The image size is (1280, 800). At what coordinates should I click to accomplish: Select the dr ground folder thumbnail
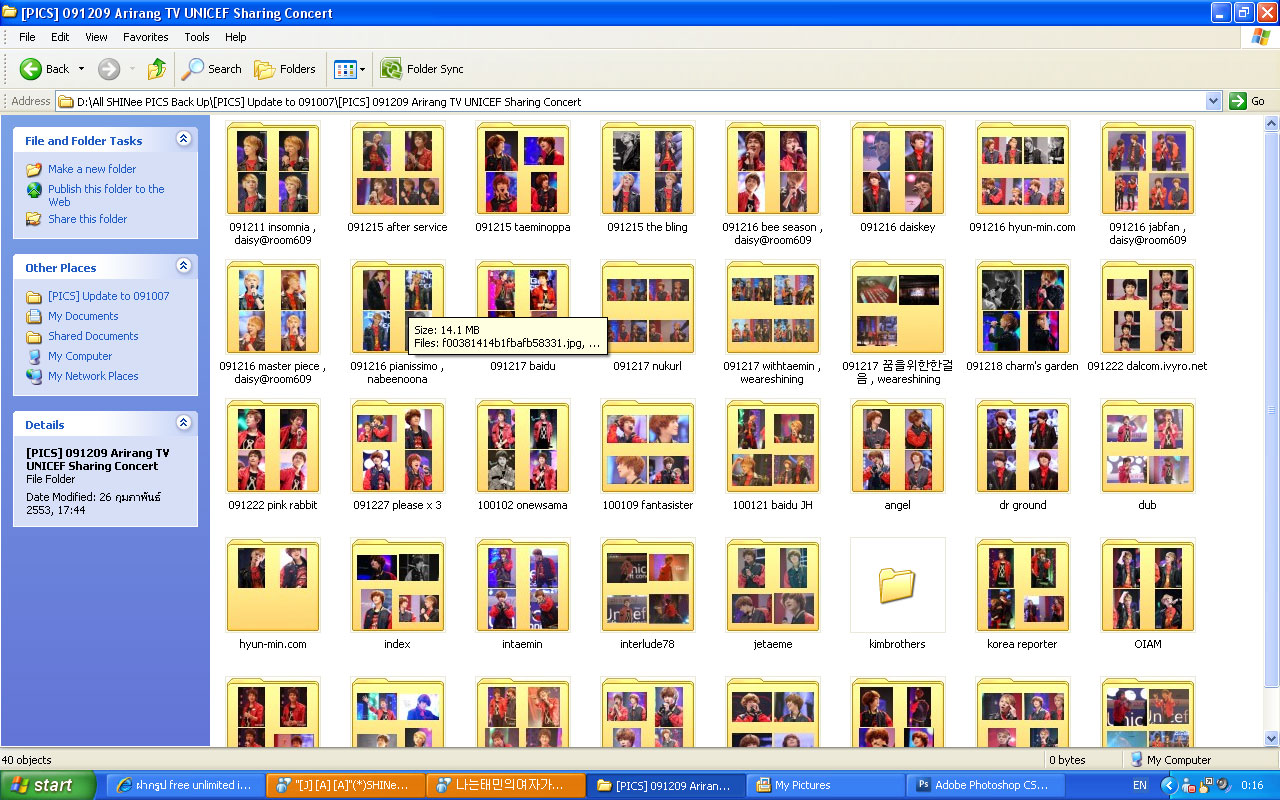pyautogui.click(x=1023, y=447)
